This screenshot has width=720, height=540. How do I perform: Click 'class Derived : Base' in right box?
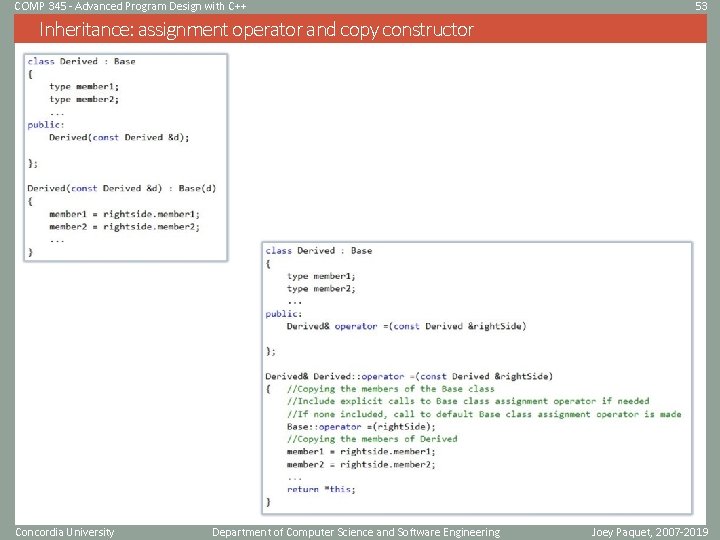pyautogui.click(x=319, y=251)
